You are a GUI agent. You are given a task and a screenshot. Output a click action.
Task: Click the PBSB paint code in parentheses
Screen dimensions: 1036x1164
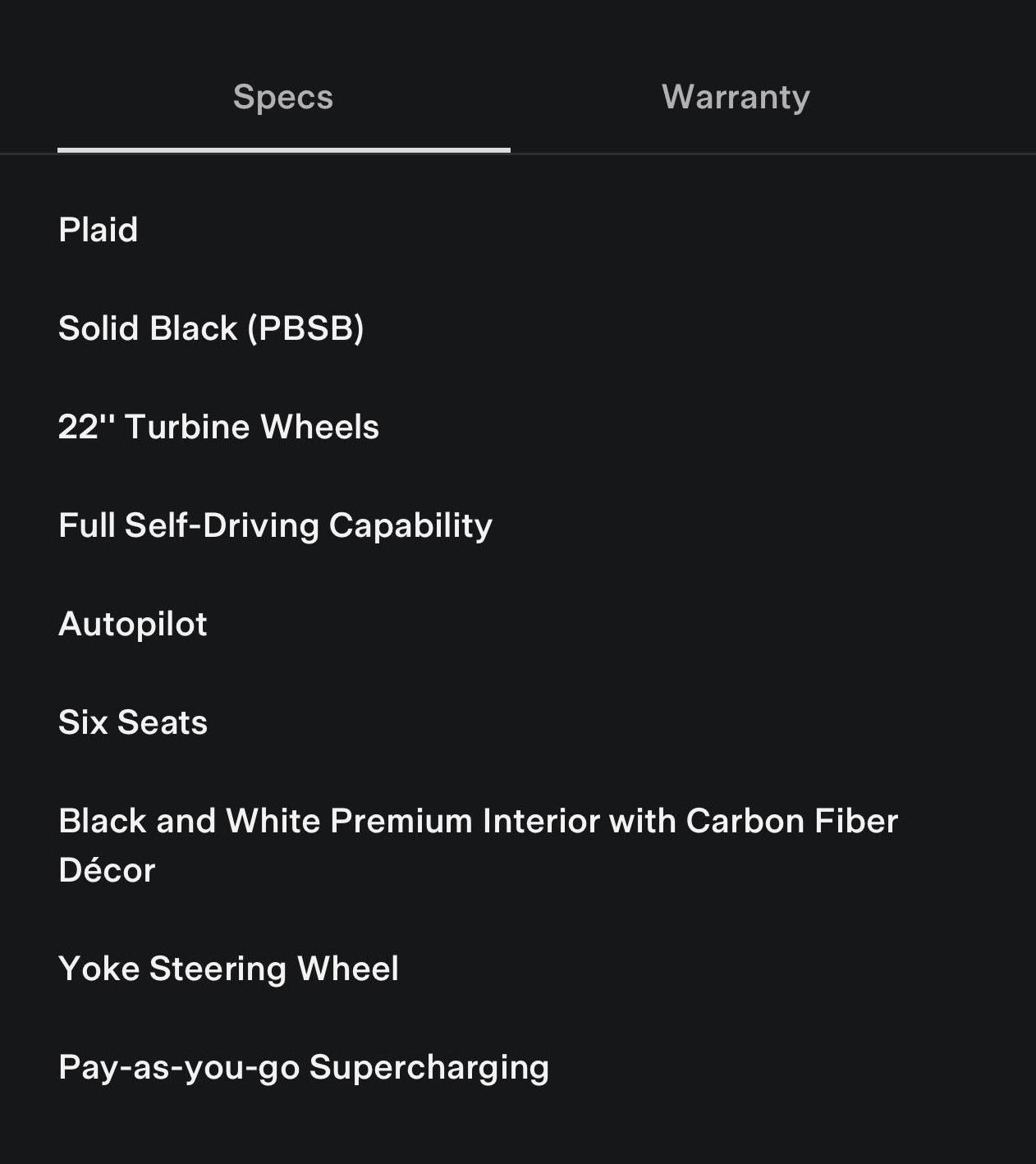(x=305, y=328)
